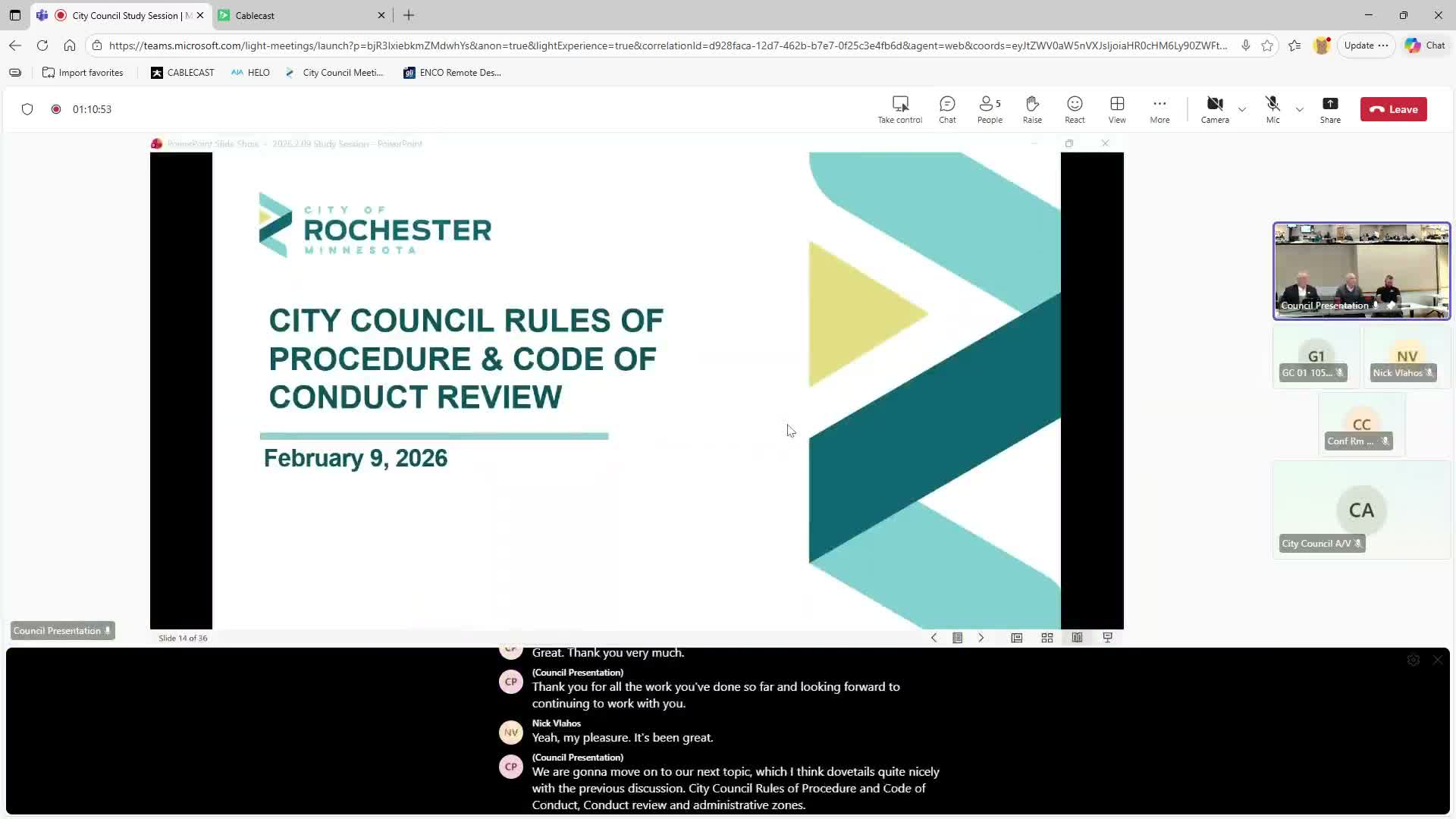
Task: Open live captions settings gear
Action: 1414,661
